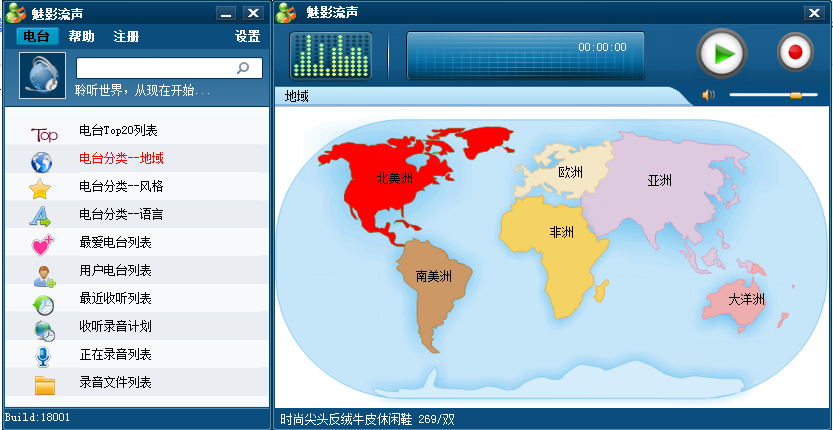
Task: Adjust the volume slider
Action: 795,95
